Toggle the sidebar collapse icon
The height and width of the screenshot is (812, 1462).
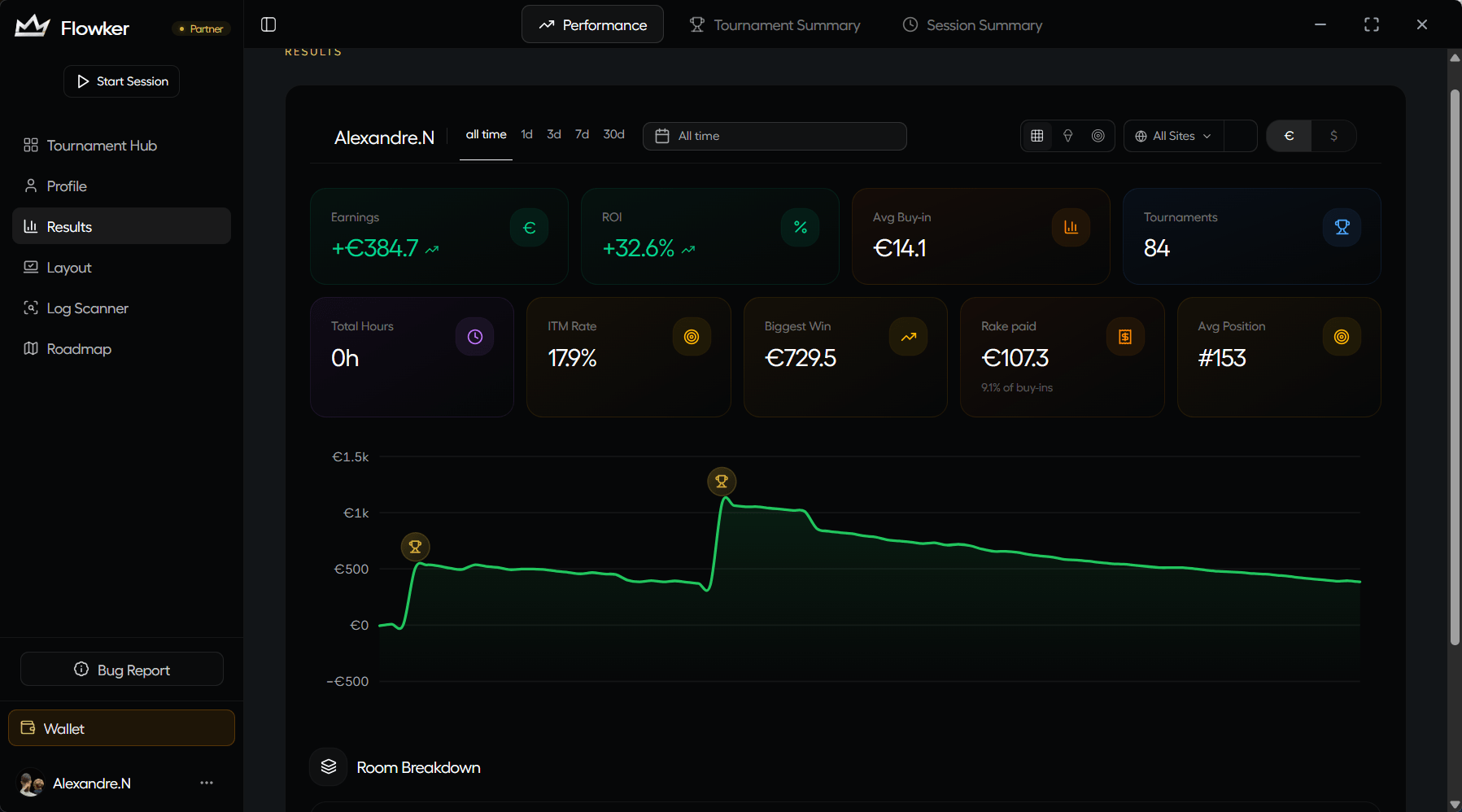click(x=268, y=24)
